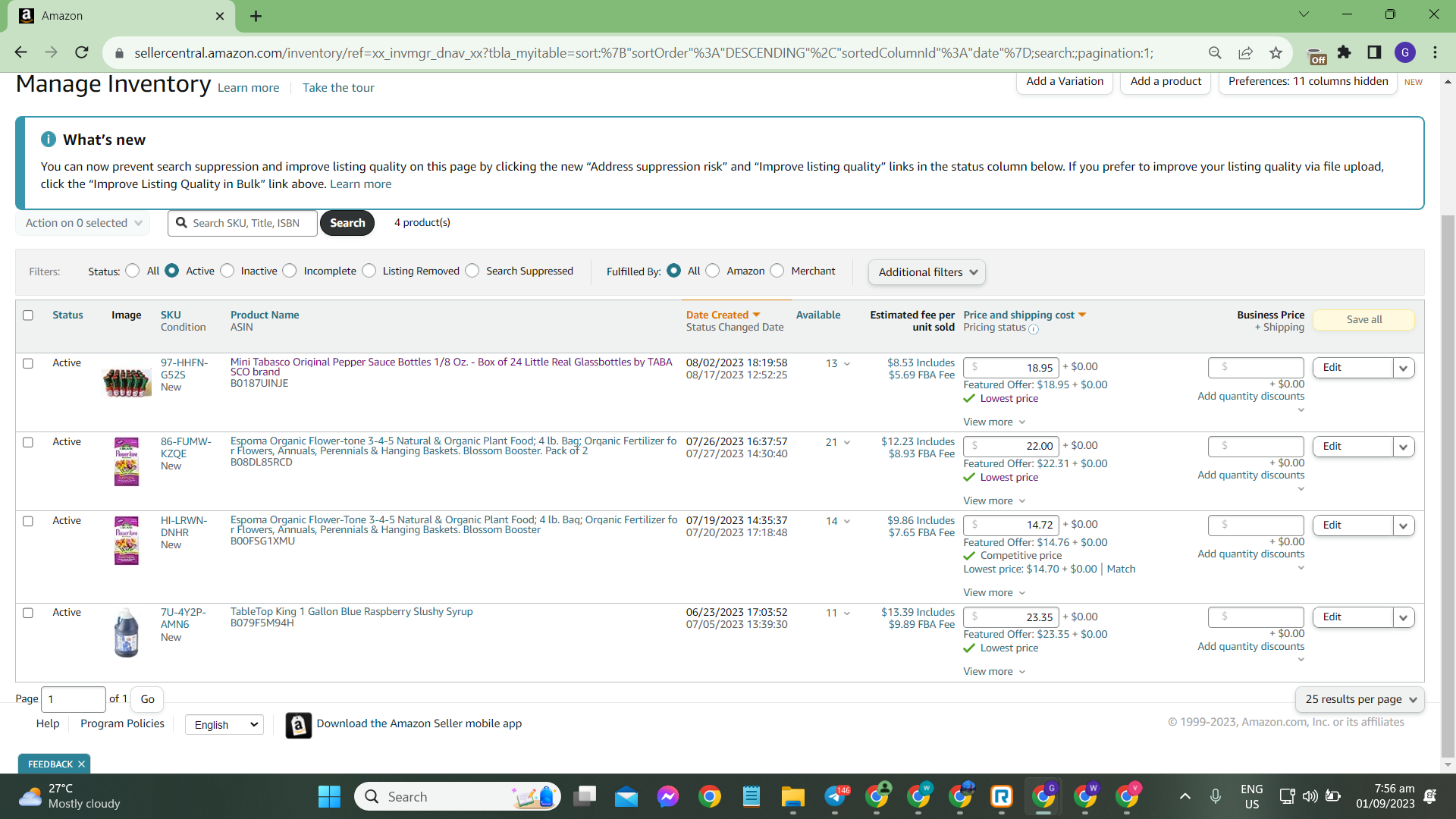
Task: Click the Pricing status info icon
Action: click(x=1033, y=329)
